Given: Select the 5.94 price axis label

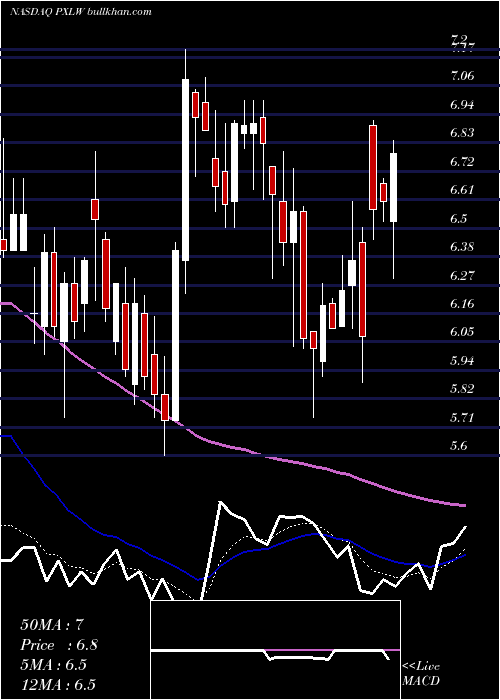Looking at the screenshot, I should coord(462,361).
